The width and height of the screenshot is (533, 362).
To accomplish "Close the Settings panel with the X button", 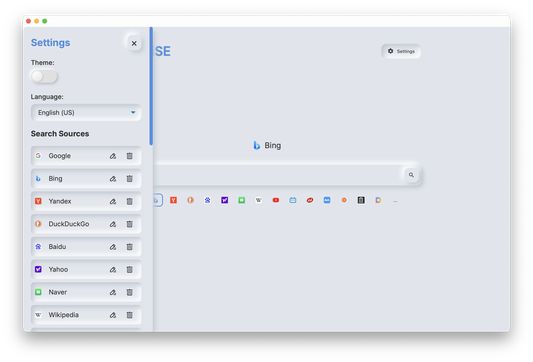I will [x=134, y=44].
